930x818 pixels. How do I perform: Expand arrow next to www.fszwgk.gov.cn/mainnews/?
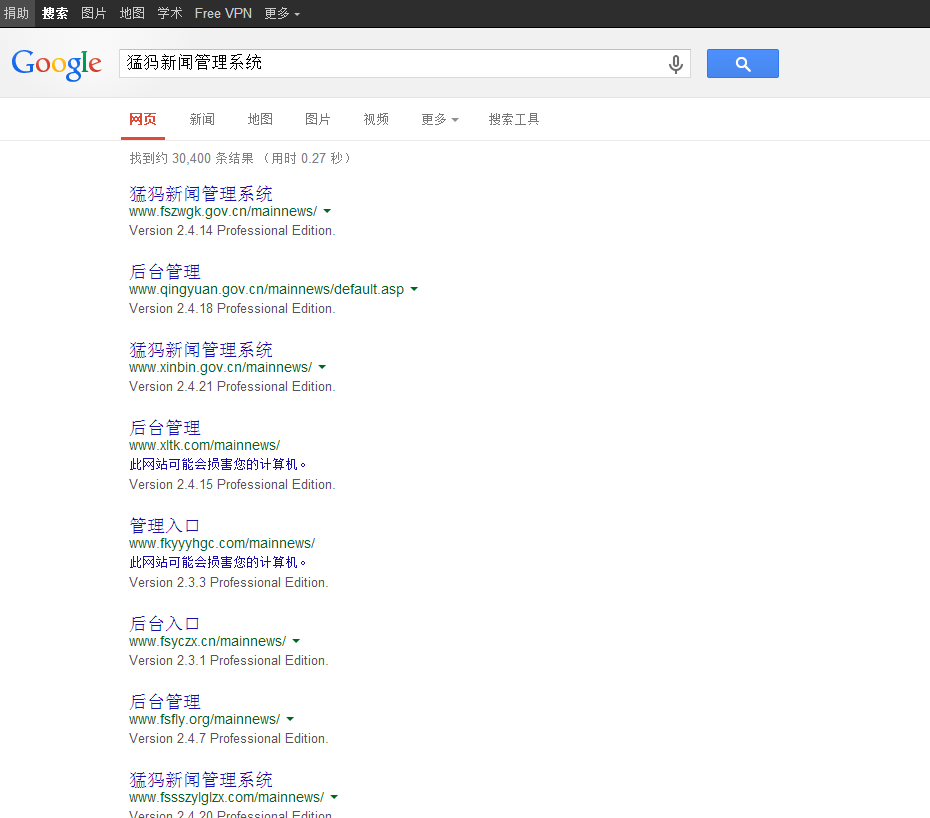pos(327,211)
